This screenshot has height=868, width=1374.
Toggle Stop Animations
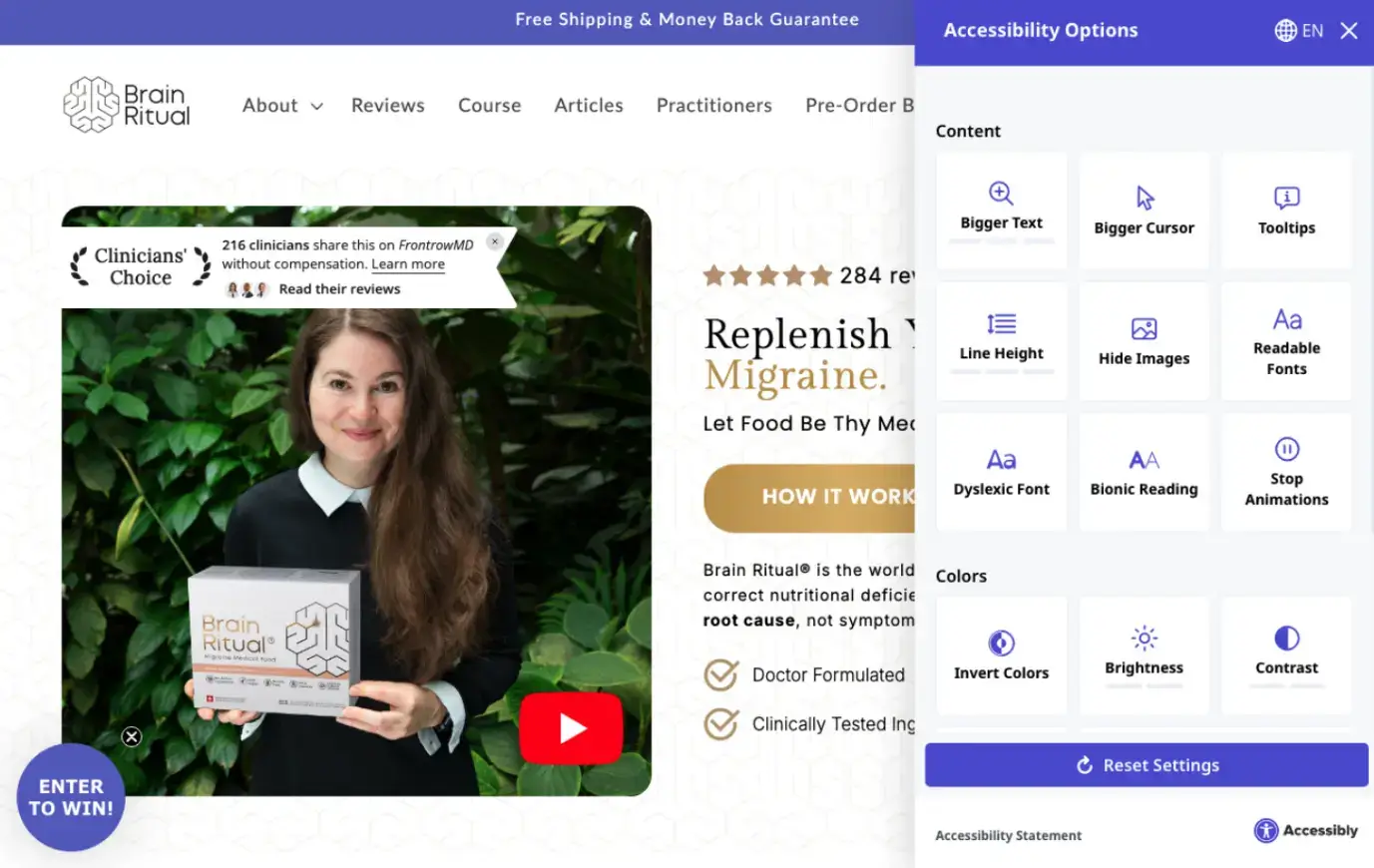click(x=1286, y=472)
